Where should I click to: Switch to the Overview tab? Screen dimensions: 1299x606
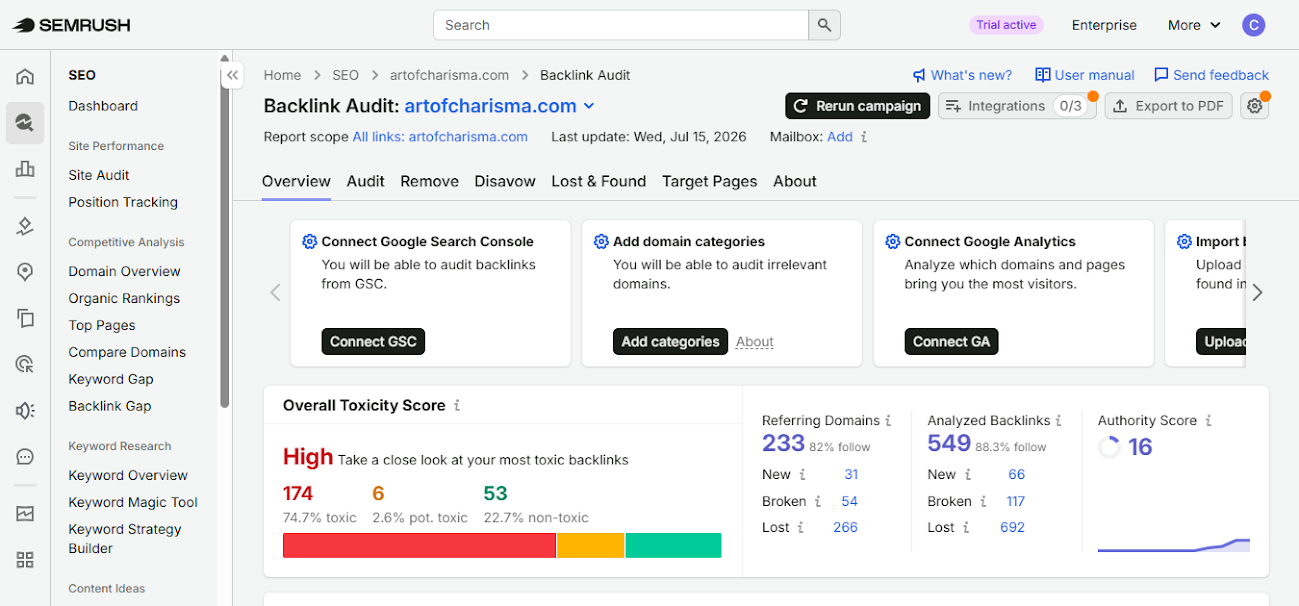coord(296,181)
